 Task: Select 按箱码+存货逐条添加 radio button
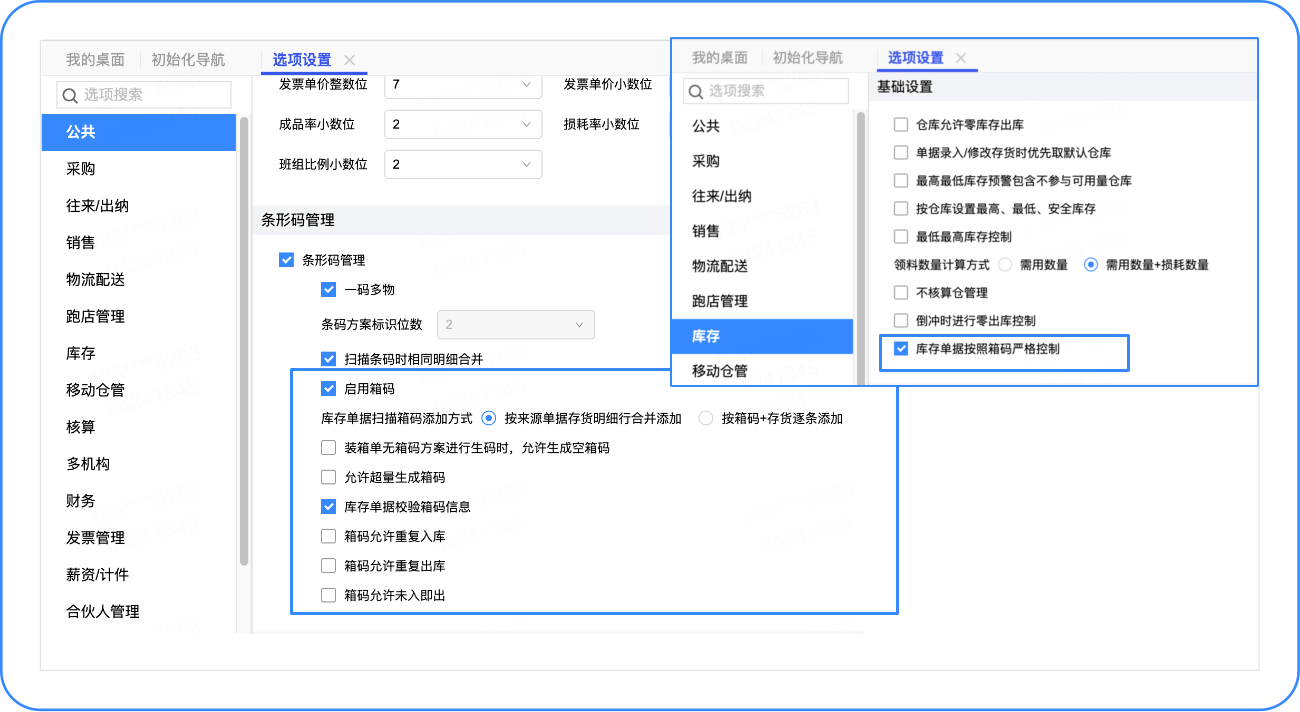(x=706, y=418)
